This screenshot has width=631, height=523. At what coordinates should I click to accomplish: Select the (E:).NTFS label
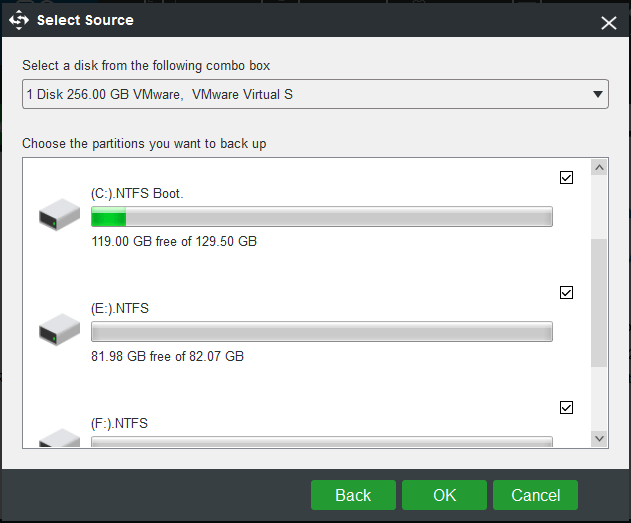[x=120, y=309]
